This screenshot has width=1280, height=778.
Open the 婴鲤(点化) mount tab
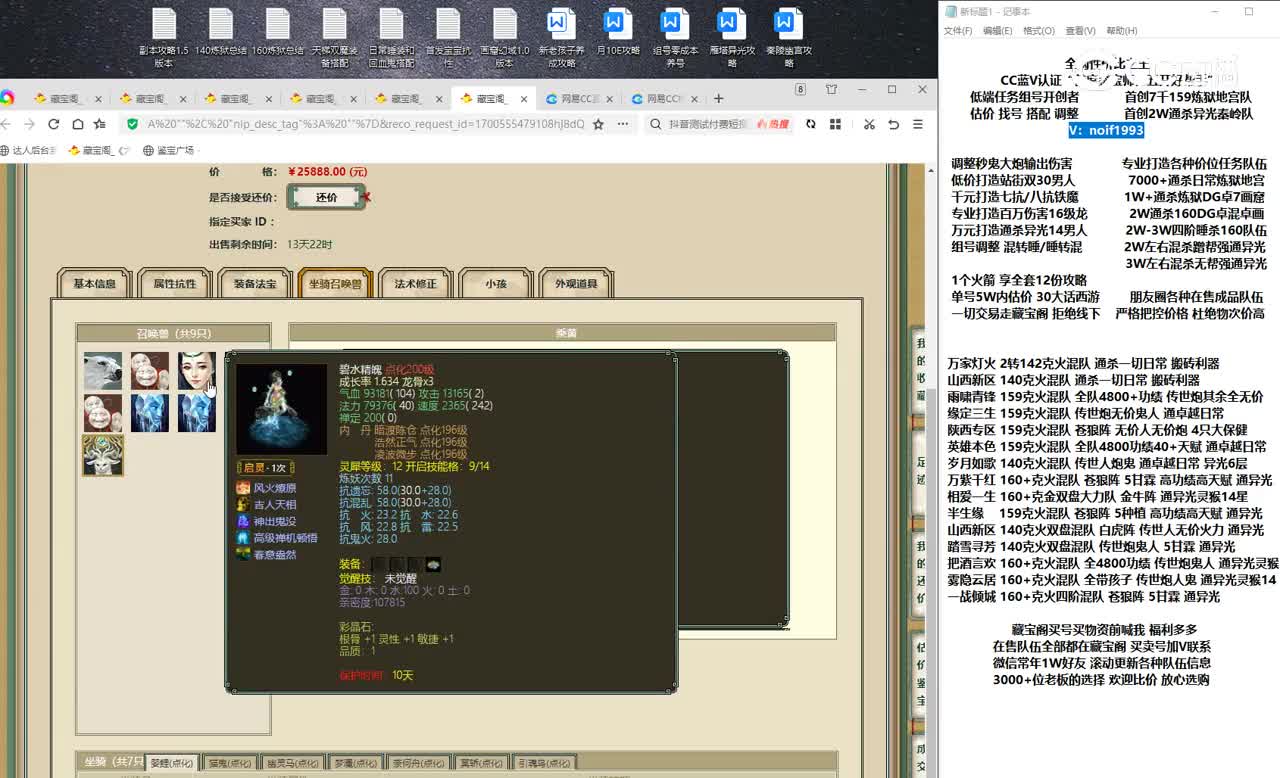click(172, 763)
